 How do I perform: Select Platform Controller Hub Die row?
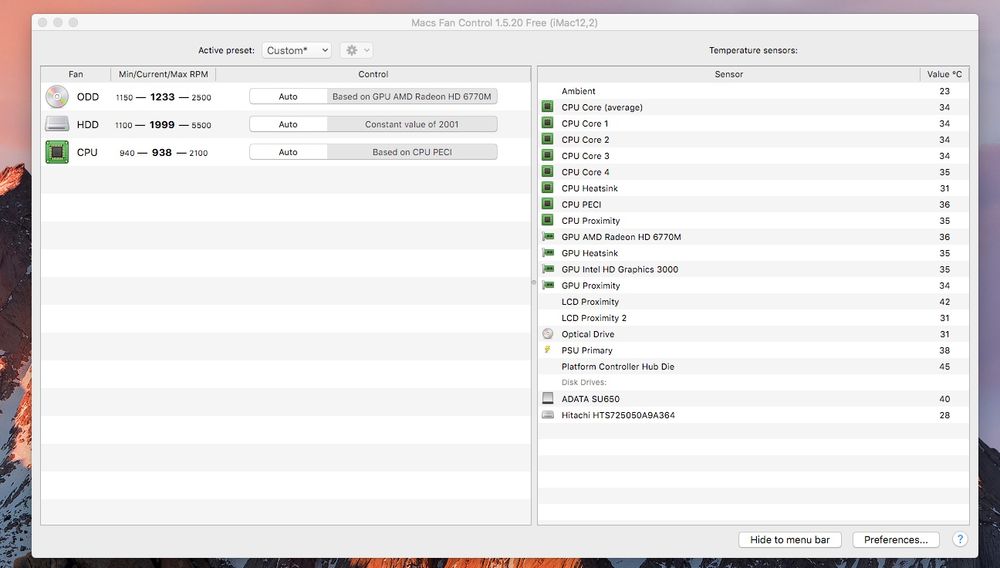(753, 367)
